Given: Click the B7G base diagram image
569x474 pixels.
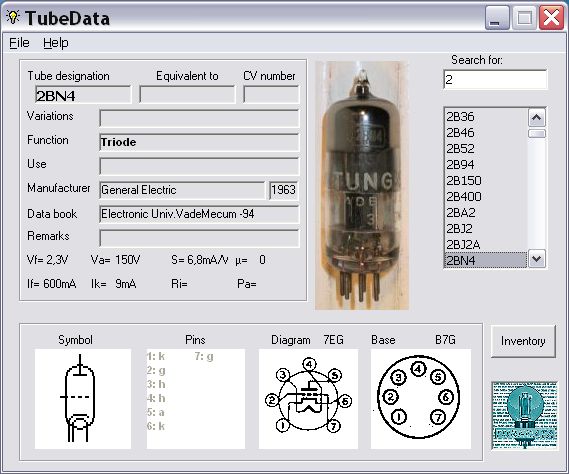Looking at the screenshot, I should 421,399.
